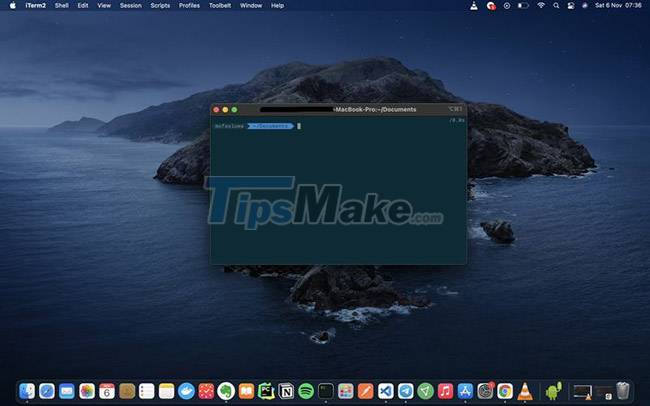This screenshot has height=406, width=650.
Task: Toggle the Wi-Fi status menu
Action: [541, 5]
